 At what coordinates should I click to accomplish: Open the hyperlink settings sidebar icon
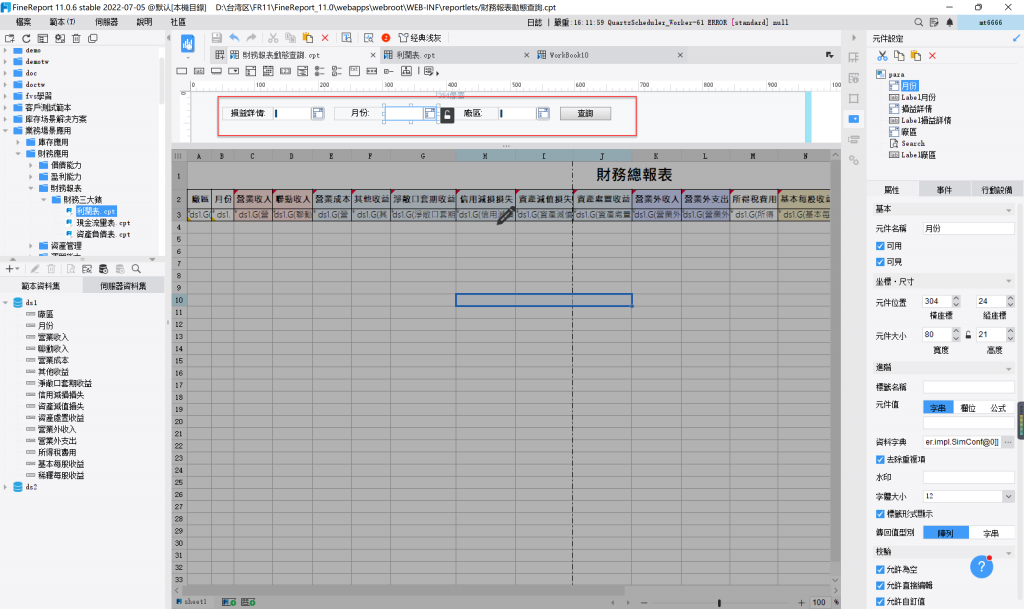[854, 159]
